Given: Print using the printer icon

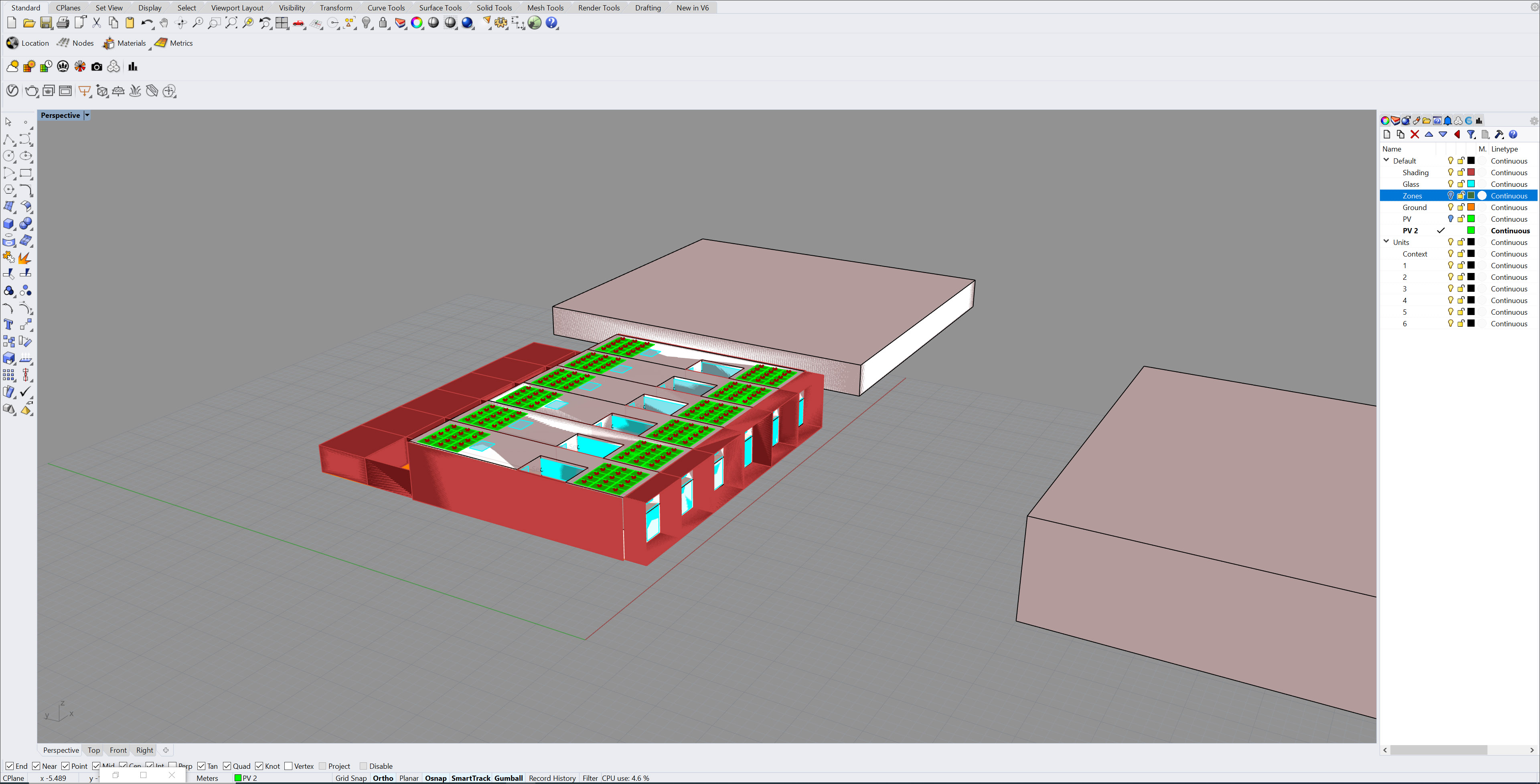Looking at the screenshot, I should (63, 23).
